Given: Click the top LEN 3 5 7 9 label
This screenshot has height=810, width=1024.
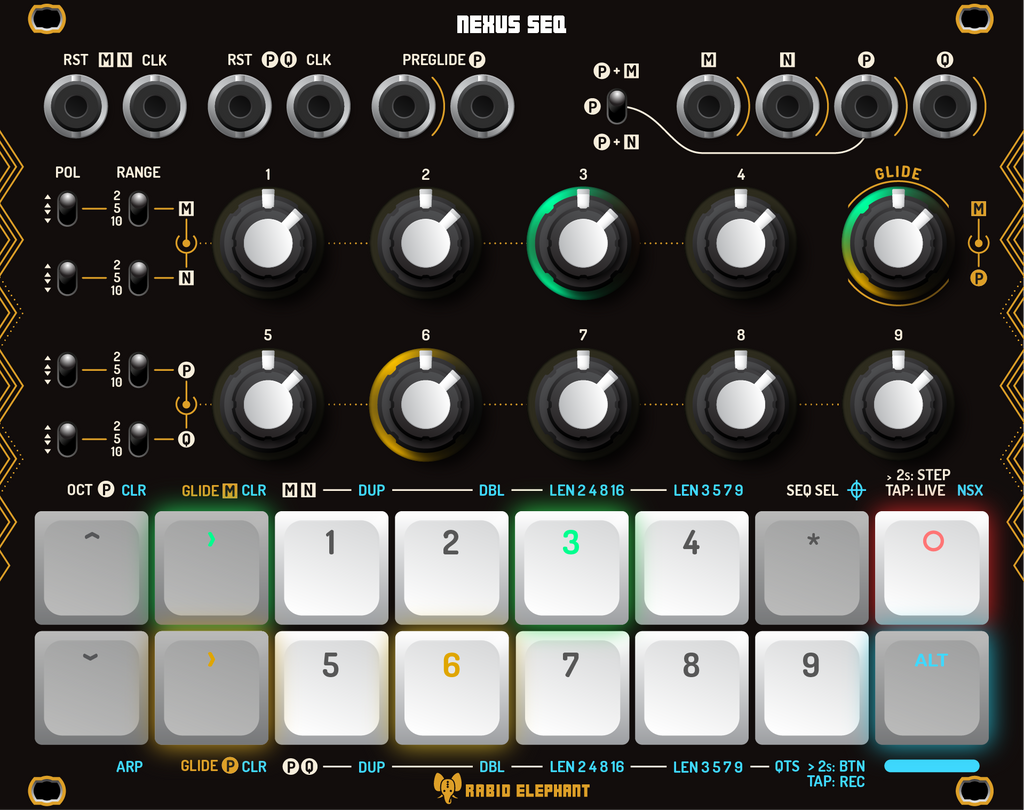Looking at the screenshot, I should pos(709,491).
